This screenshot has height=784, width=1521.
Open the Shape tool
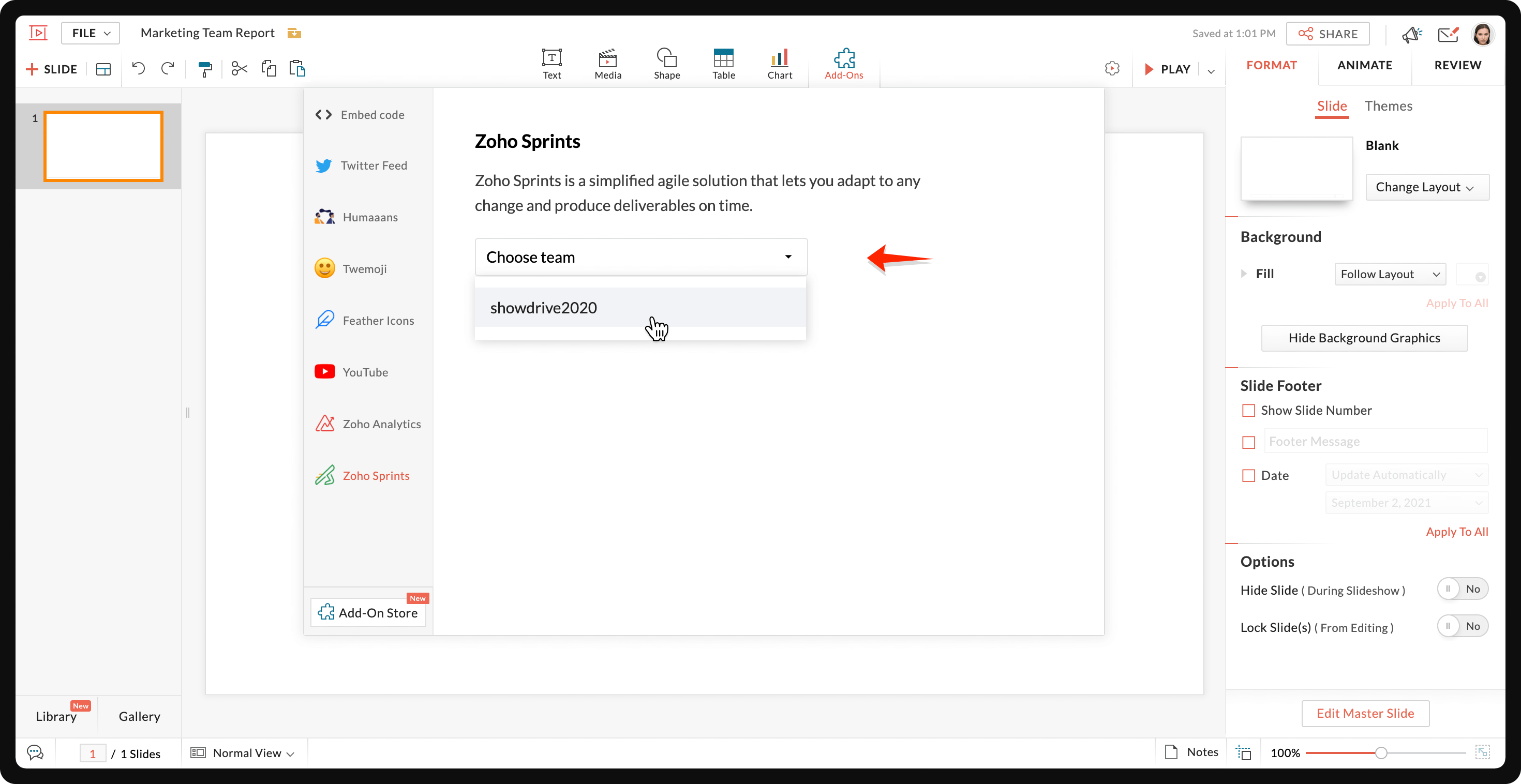click(667, 63)
